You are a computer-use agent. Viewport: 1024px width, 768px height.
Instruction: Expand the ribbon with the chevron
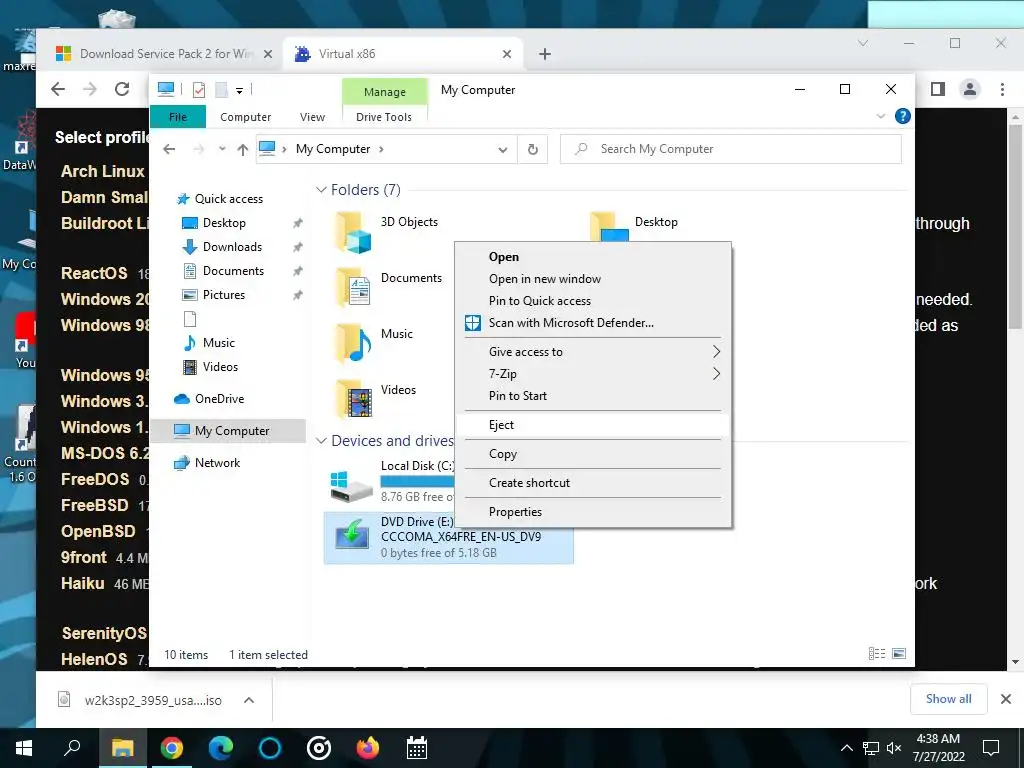coord(880,116)
